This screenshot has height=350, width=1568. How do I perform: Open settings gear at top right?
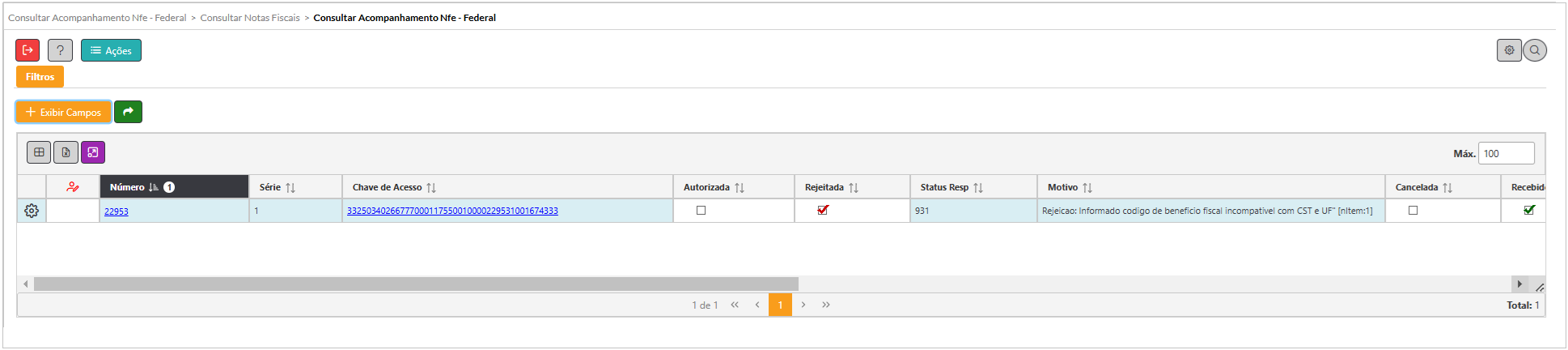coord(1509,50)
